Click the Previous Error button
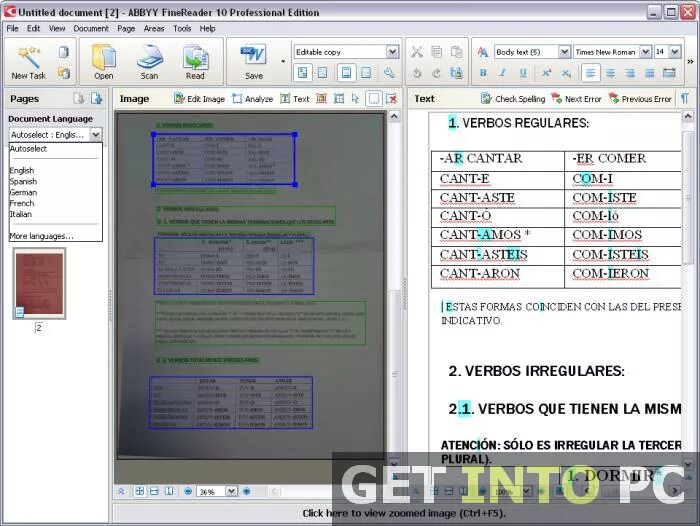 [640, 99]
